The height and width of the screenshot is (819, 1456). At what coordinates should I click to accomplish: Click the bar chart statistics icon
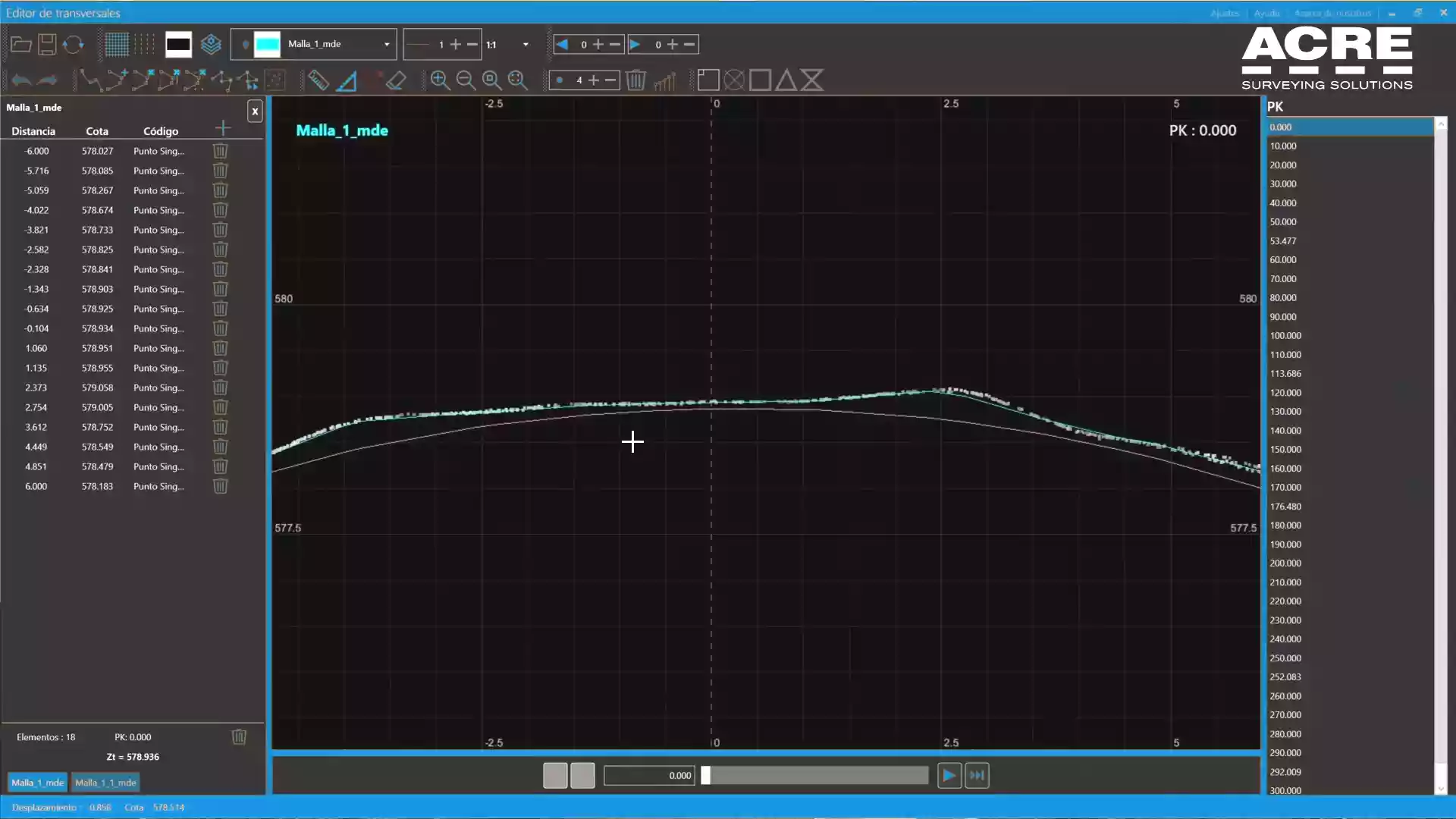664,80
